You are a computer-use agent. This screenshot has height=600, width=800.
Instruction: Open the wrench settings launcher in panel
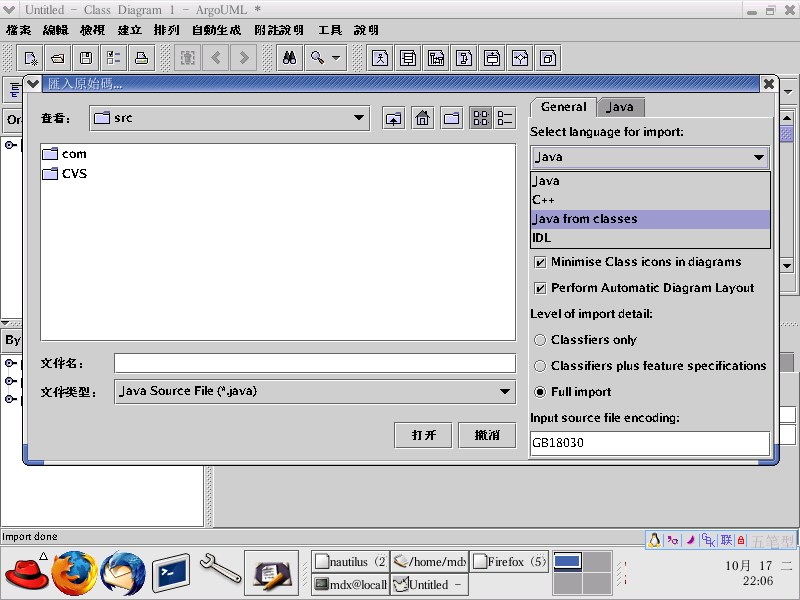pyautogui.click(x=220, y=568)
